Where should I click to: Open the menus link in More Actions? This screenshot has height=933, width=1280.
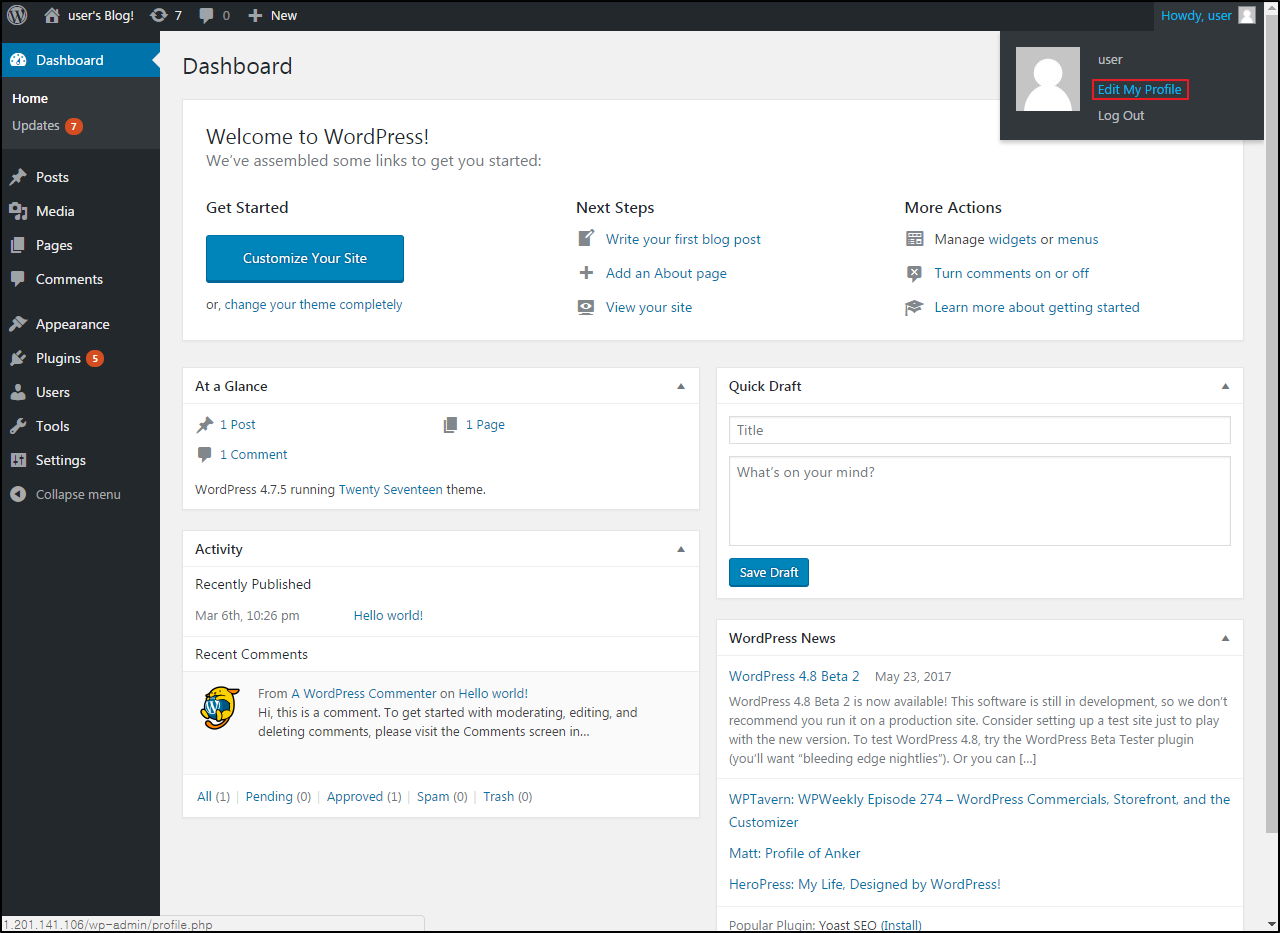coord(1078,239)
